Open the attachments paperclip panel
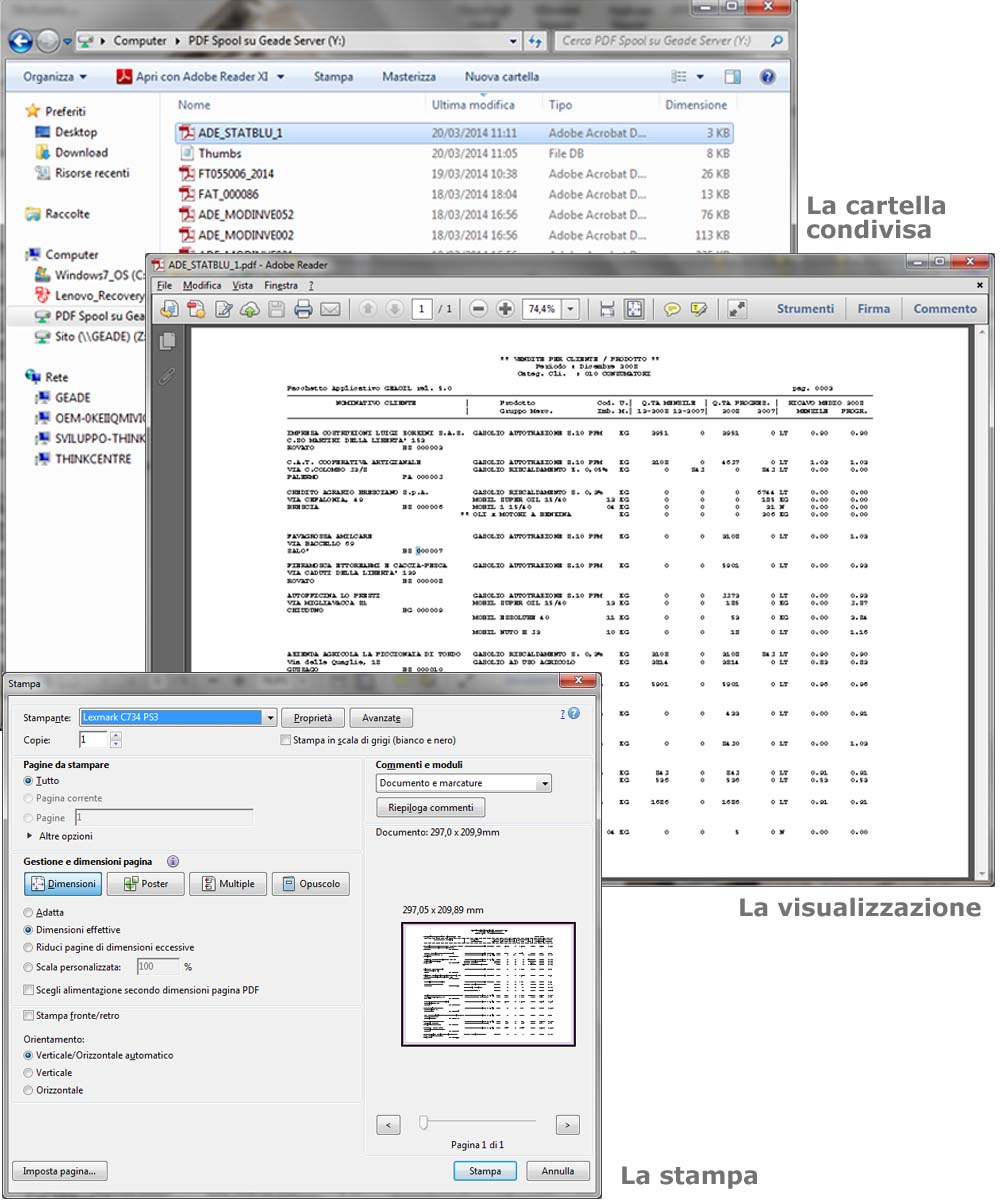Screen dimensions: 1000x1200 [167, 376]
